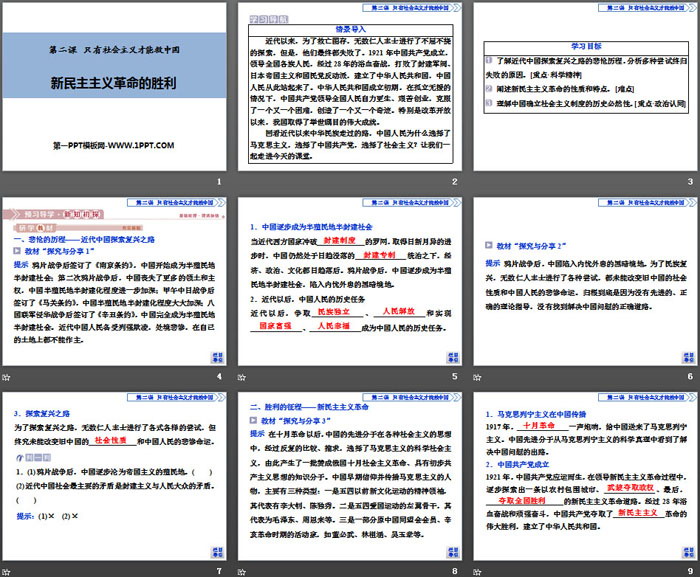Image resolution: width=700 pixels, height=577 pixels.
Task: Click the bottom-right corner button inside slide 6
Action: click(x=688, y=357)
